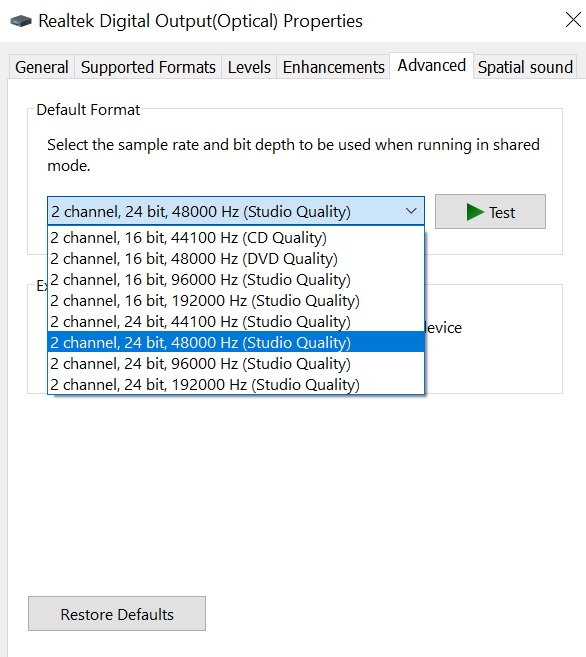Image resolution: width=586 pixels, height=657 pixels.
Task: Click the Restore Defaults button
Action: tap(117, 614)
